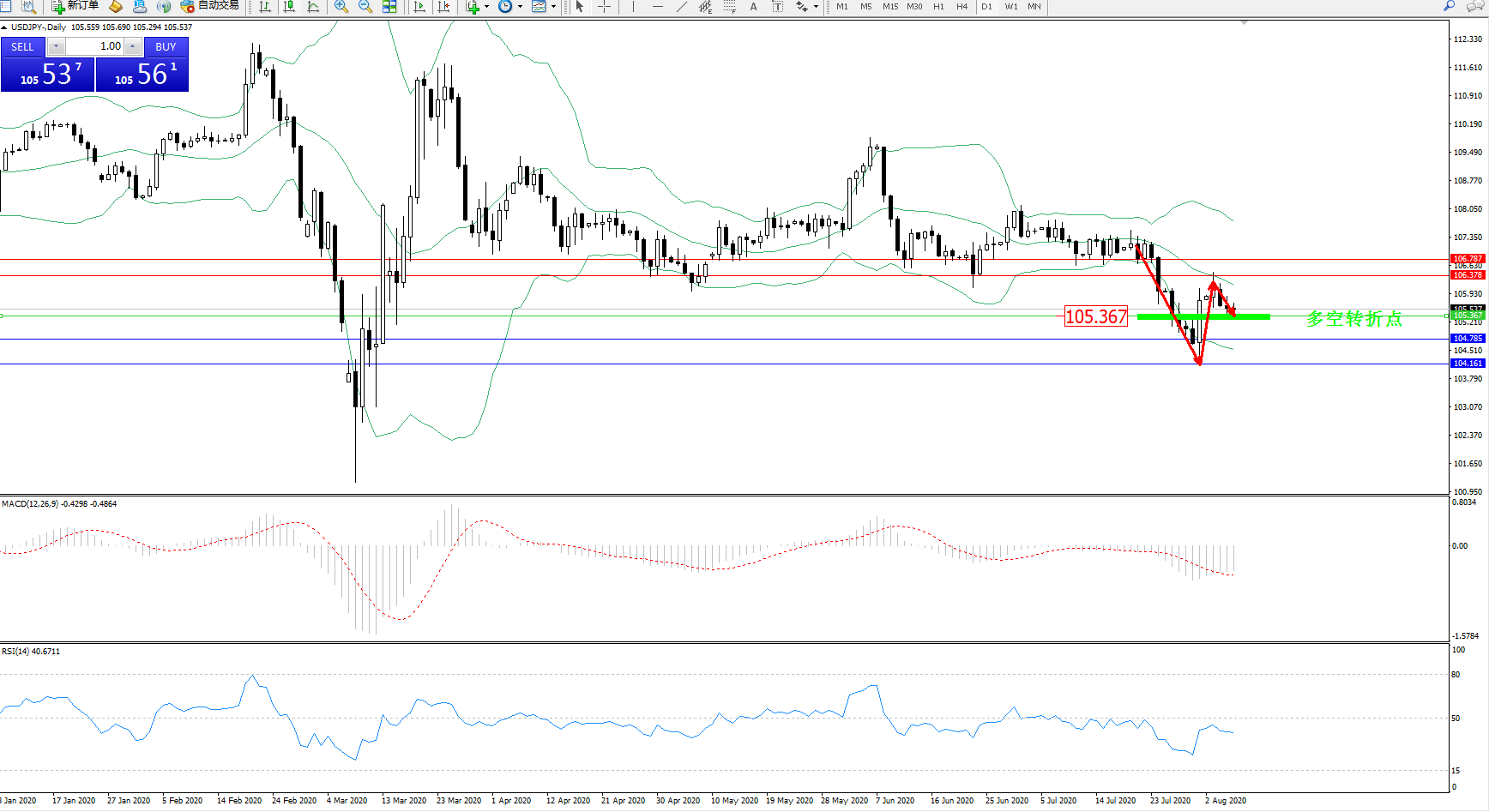Tile chart windows using grid icon
The height and width of the screenshot is (812, 1489).
(389, 7)
